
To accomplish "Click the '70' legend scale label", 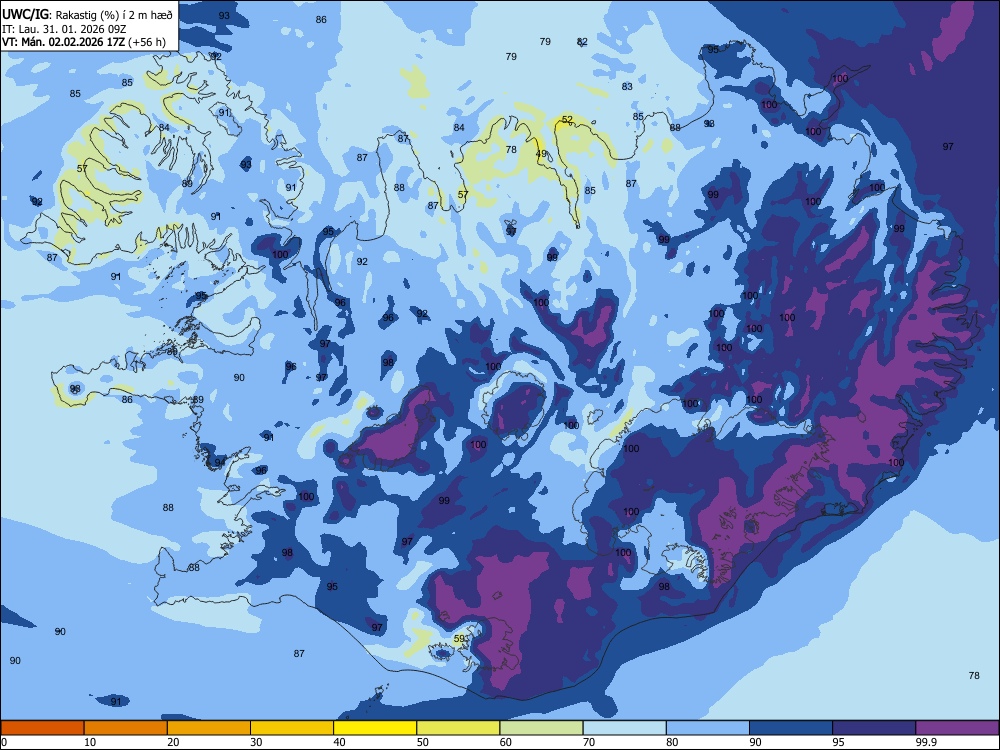I will tap(589, 742).
